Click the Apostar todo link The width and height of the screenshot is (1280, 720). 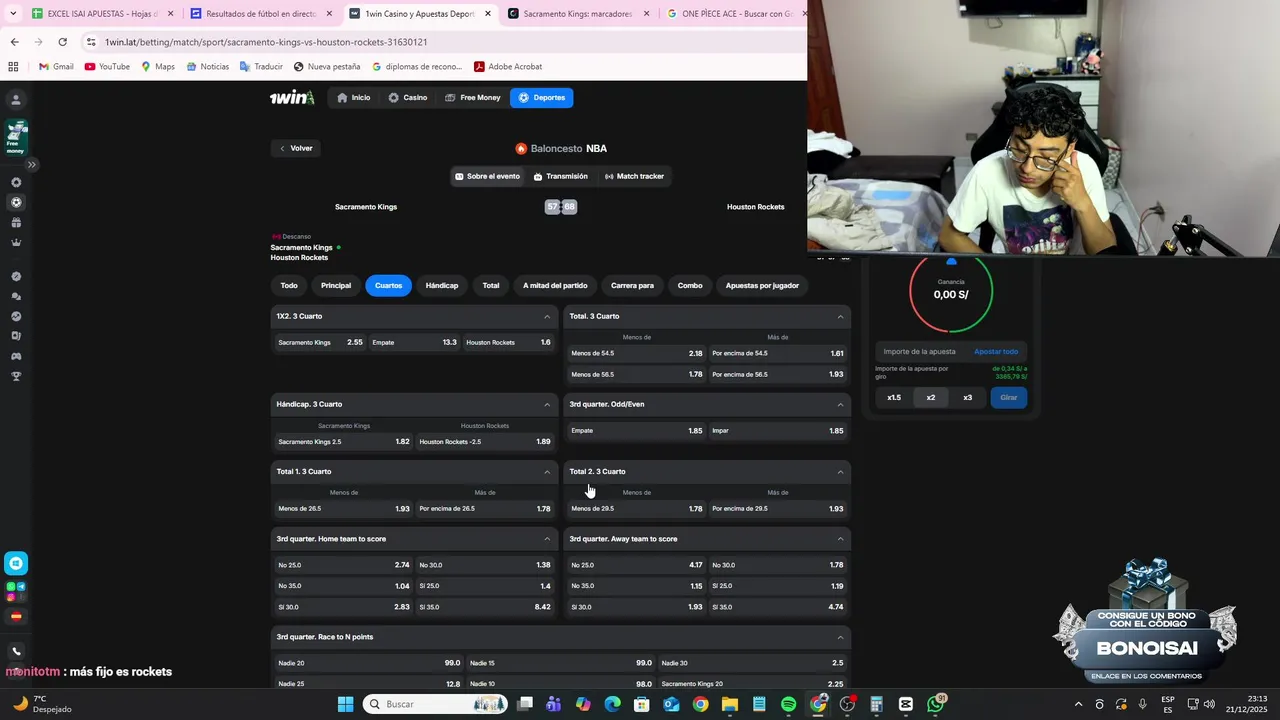tap(996, 352)
